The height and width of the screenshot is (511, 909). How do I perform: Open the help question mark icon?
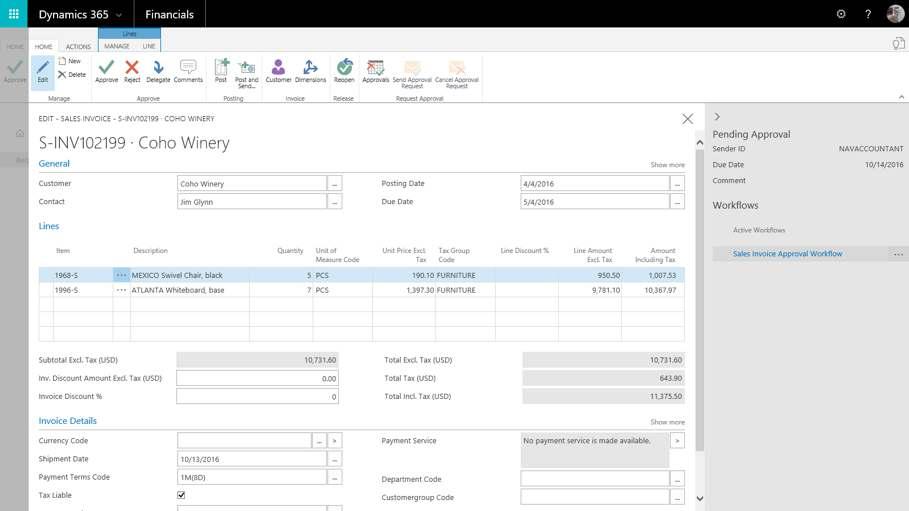[868, 14]
